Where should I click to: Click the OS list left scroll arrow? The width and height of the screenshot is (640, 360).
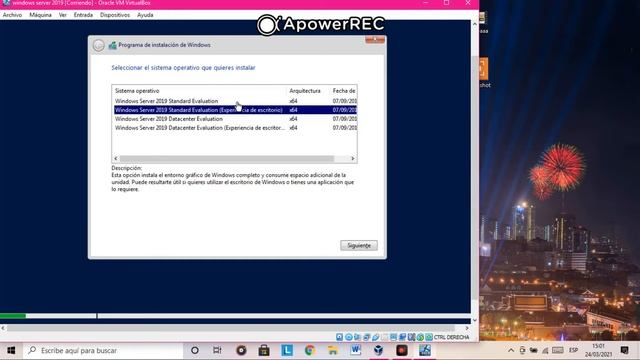pos(116,158)
